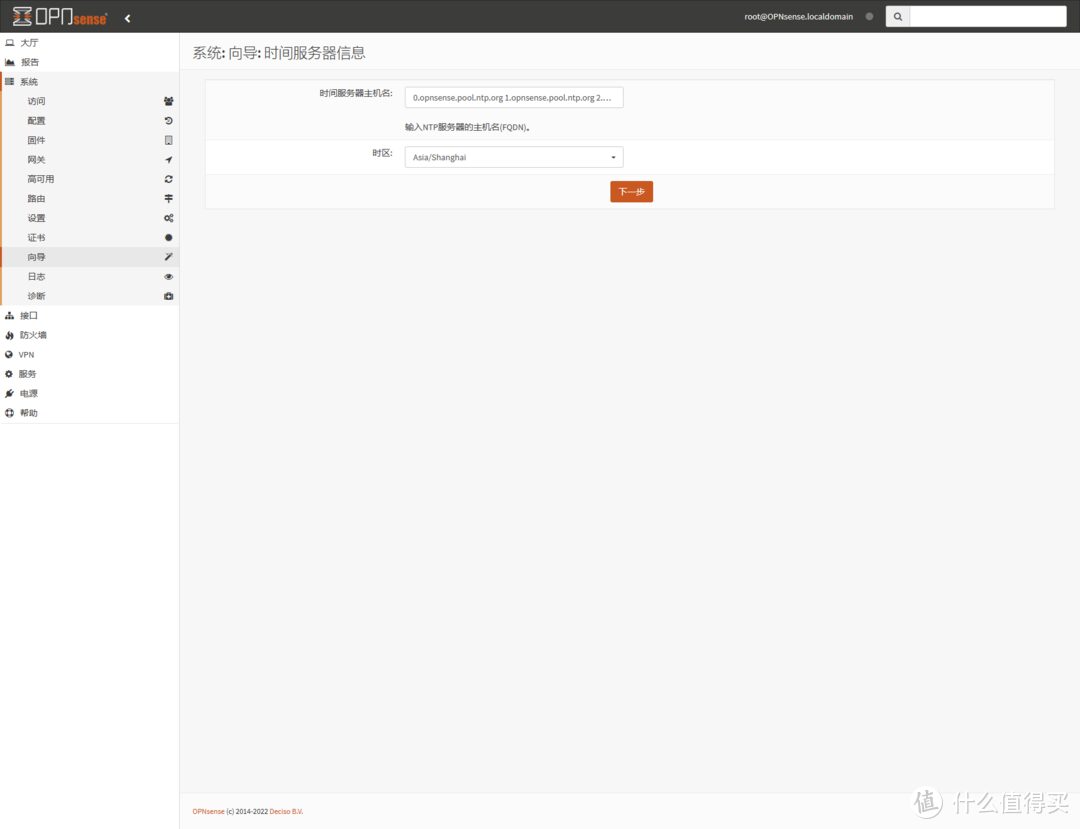The image size is (1080, 829).
Task: Click the magic wand icon beside 向导
Action: pos(168,257)
